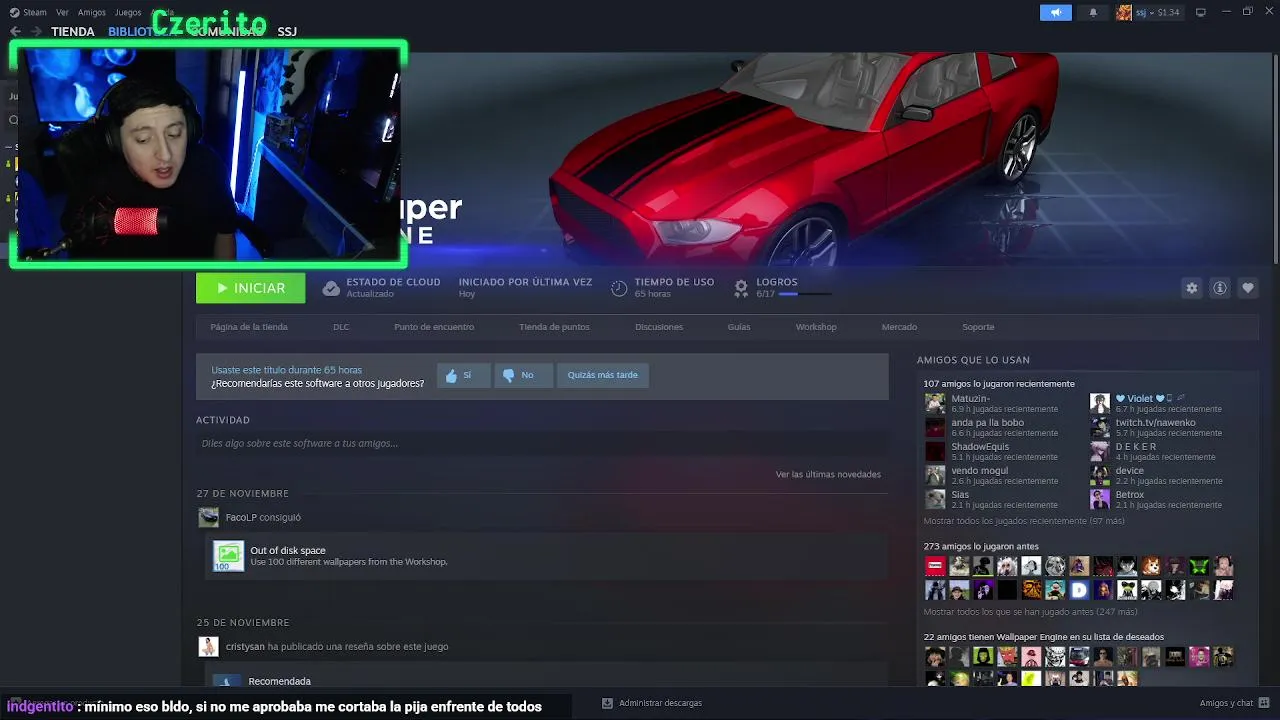Open Página de la tienda link
Screen dimensions: 1280x720
coord(249,327)
